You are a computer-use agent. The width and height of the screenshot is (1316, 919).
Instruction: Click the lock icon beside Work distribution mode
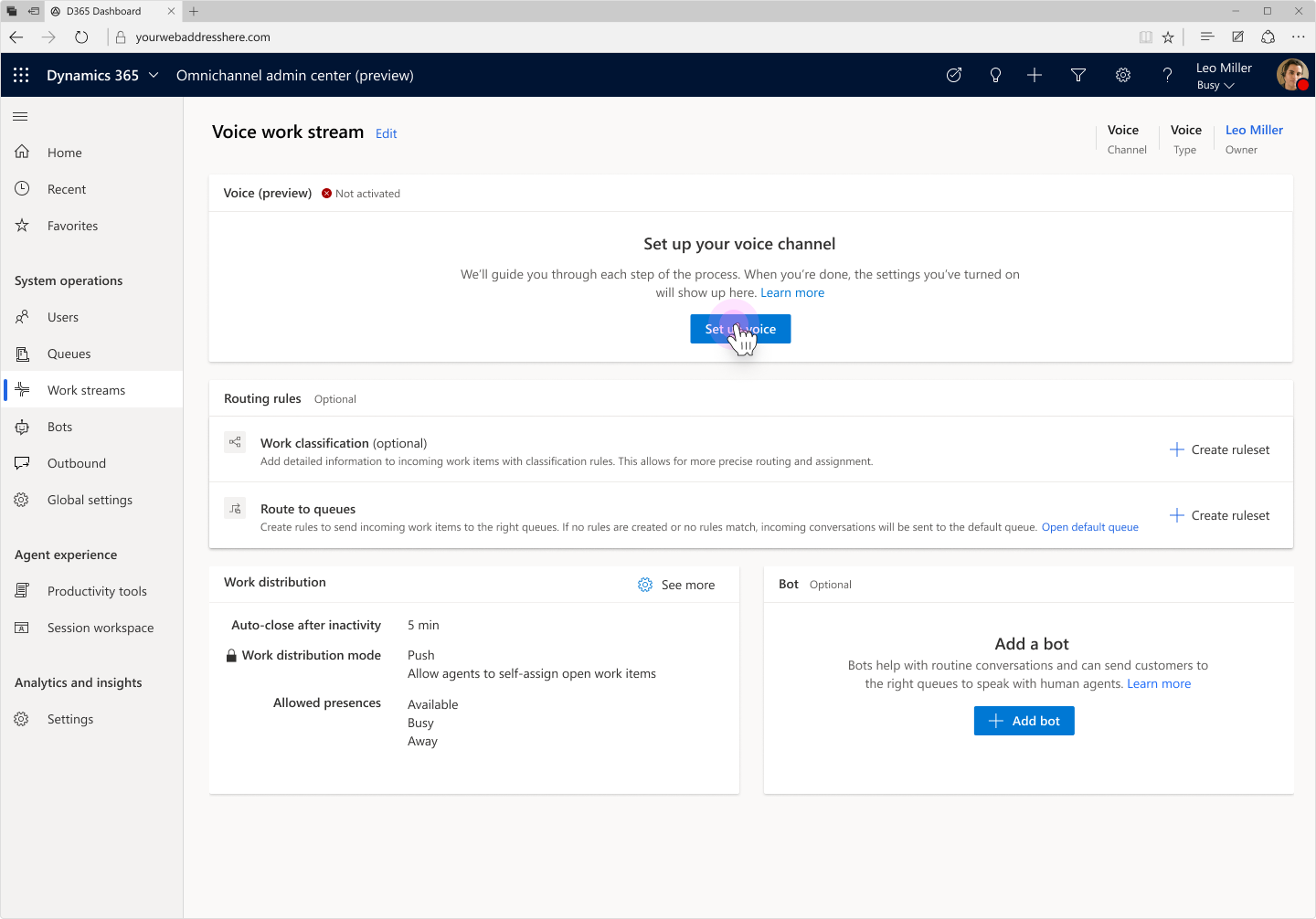(231, 655)
